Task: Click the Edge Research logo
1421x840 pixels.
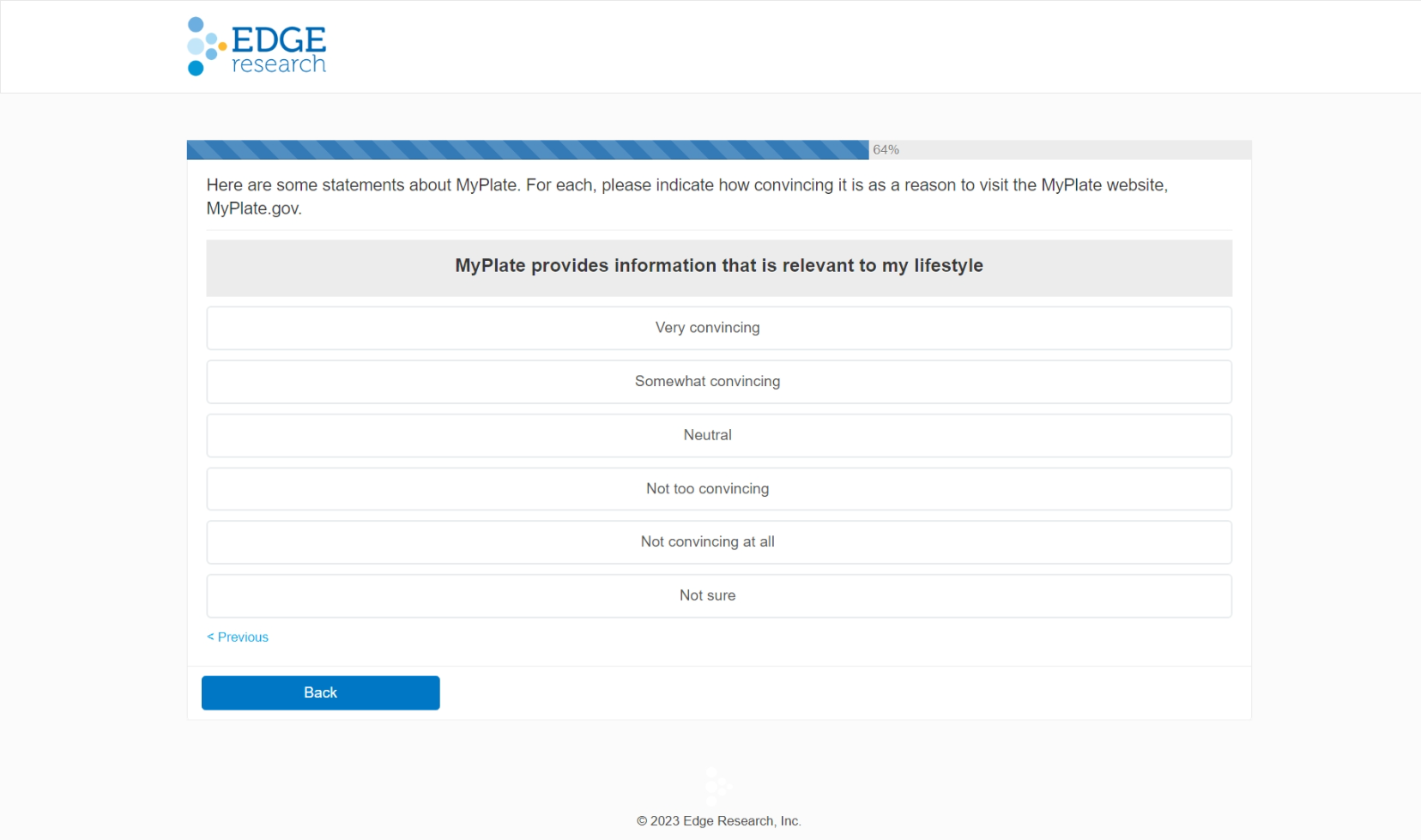Action: click(257, 46)
